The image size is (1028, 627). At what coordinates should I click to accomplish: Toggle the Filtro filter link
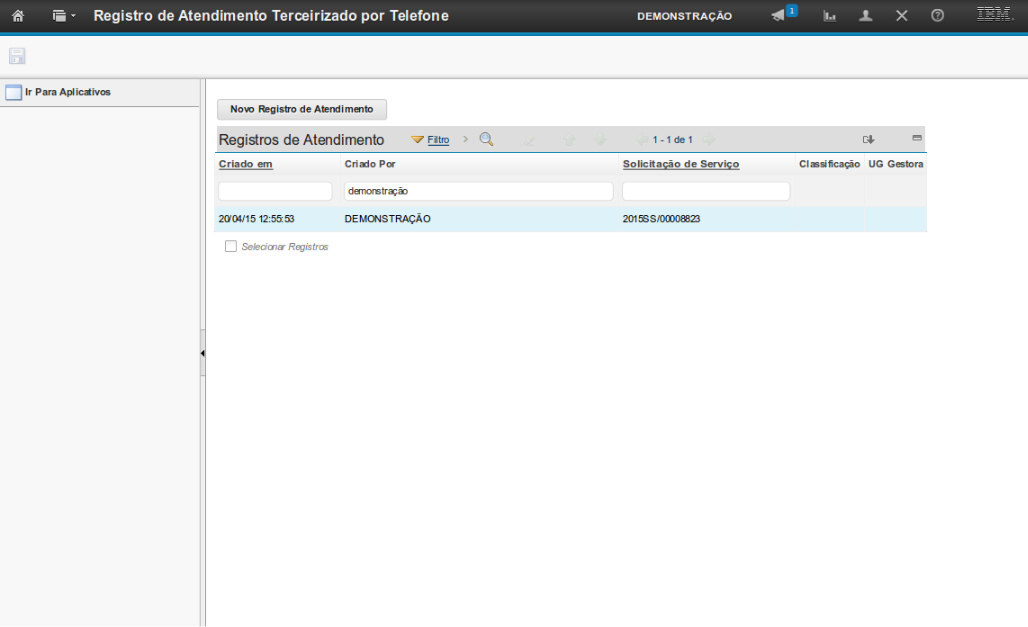pyautogui.click(x=438, y=140)
